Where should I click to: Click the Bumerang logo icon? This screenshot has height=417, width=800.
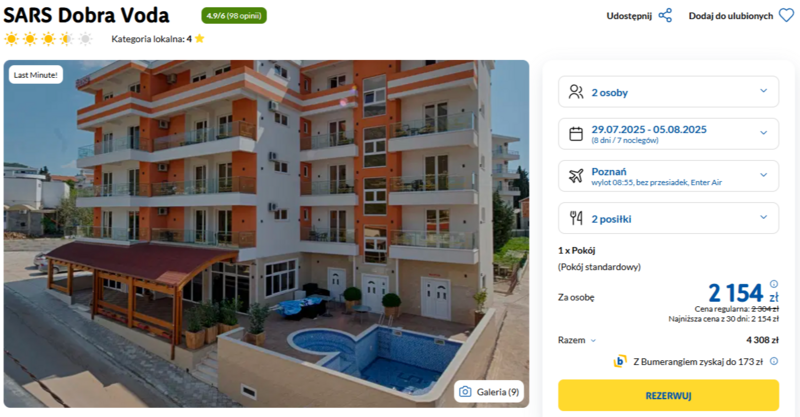(x=620, y=361)
